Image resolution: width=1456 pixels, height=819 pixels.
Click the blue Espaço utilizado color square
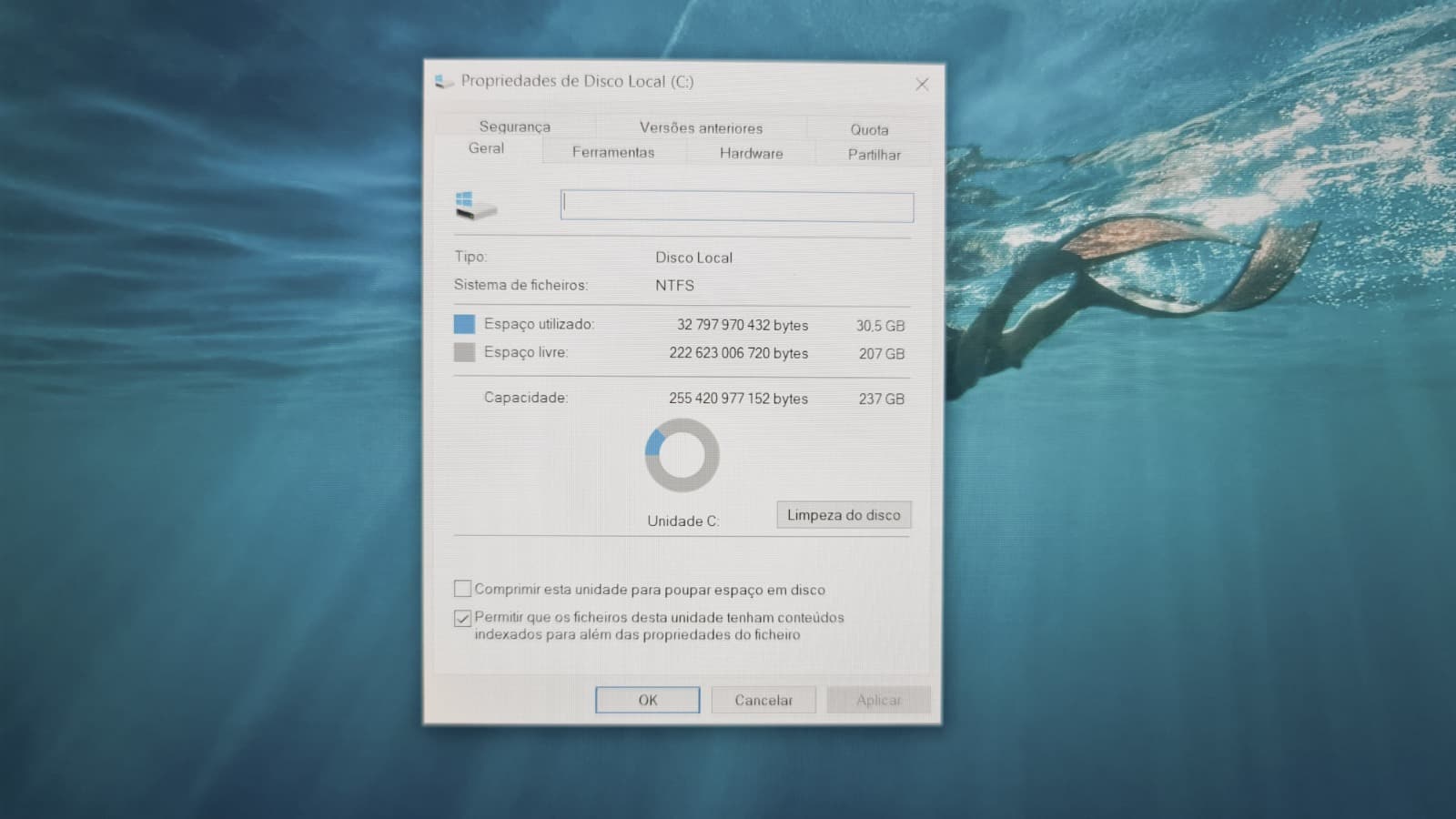(x=464, y=324)
